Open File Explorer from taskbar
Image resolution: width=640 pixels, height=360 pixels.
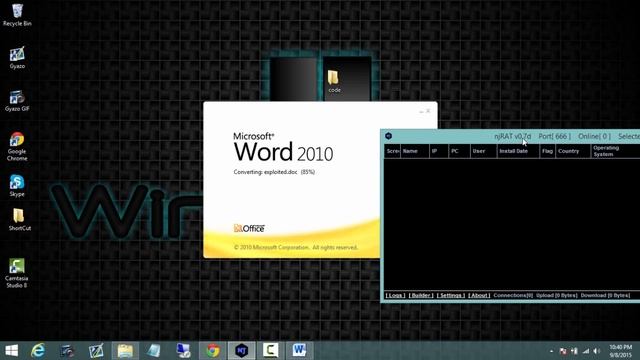coord(125,351)
